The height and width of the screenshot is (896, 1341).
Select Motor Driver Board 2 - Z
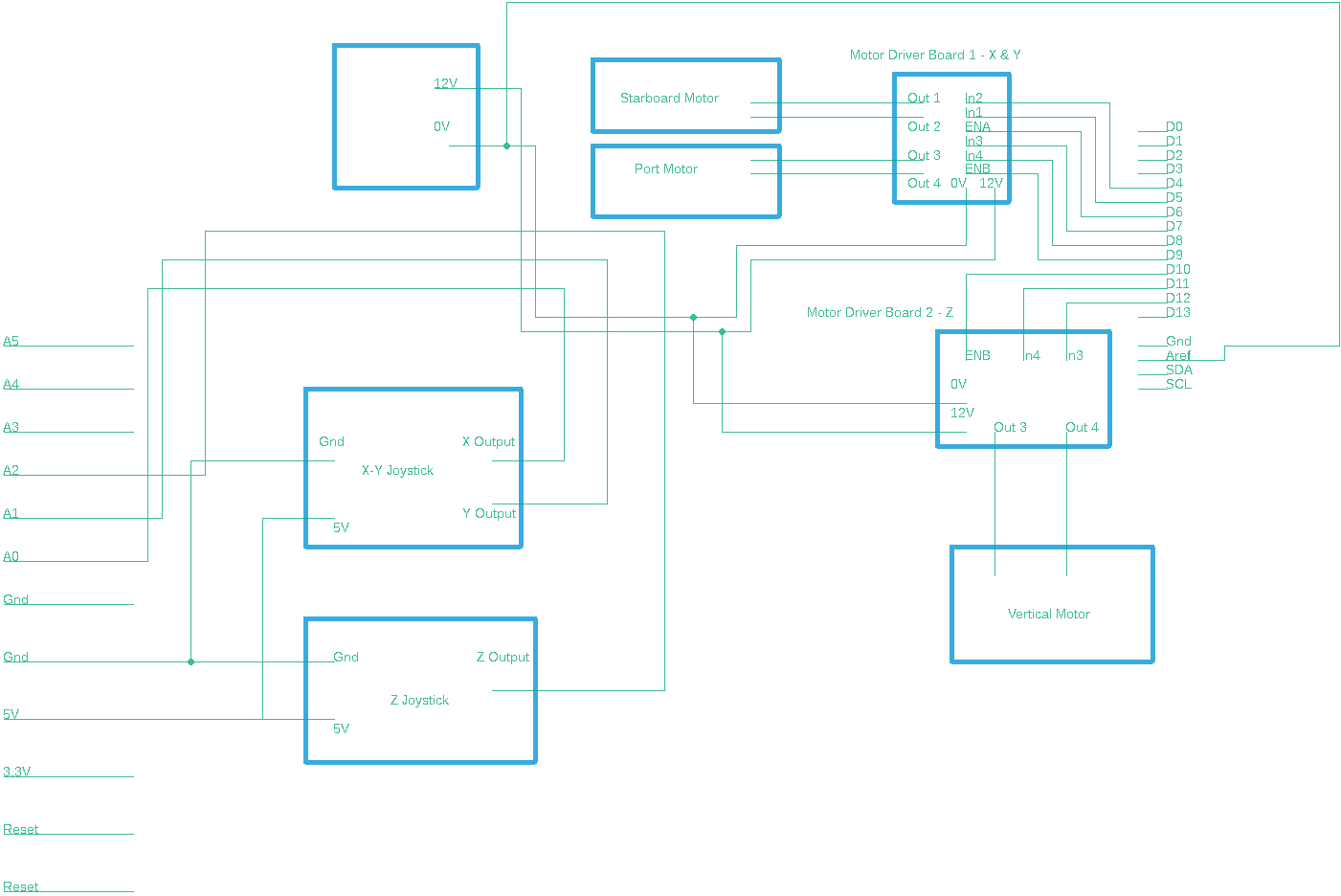[x=1023, y=388]
